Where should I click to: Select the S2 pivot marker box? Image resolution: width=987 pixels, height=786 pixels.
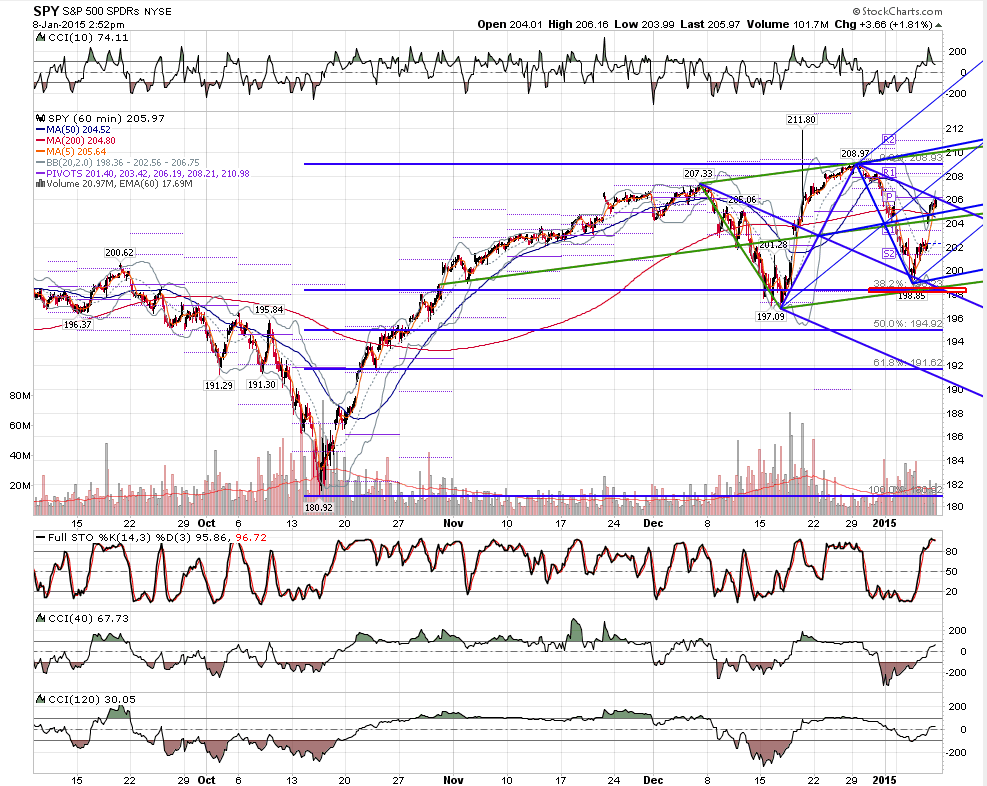[888, 254]
